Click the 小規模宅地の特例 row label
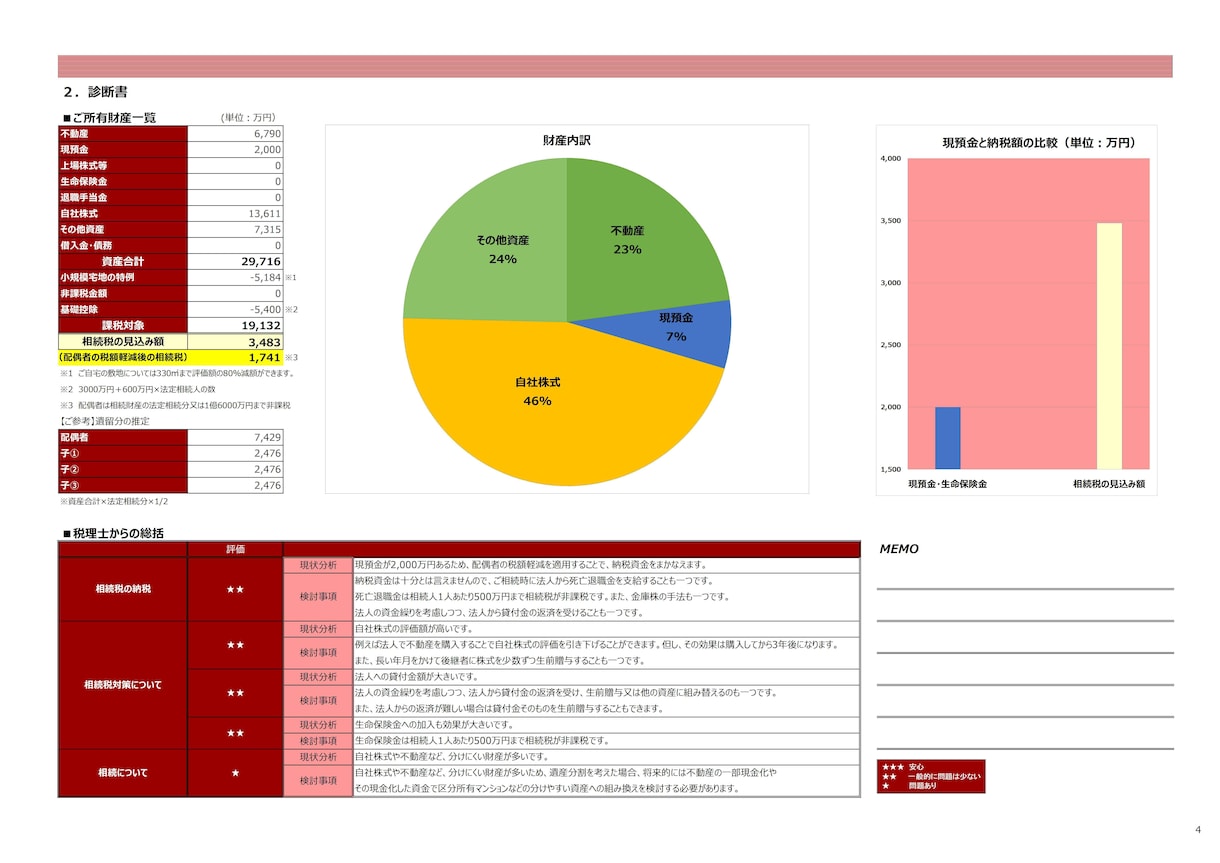Image resolution: width=1220 pixels, height=863 pixels. [123, 278]
